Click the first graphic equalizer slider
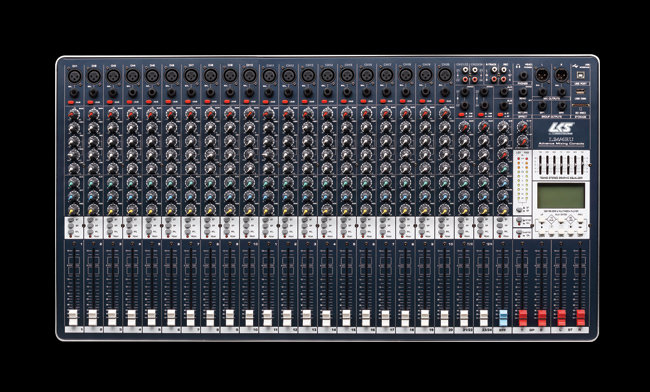This screenshot has width=650, height=392. [x=540, y=165]
